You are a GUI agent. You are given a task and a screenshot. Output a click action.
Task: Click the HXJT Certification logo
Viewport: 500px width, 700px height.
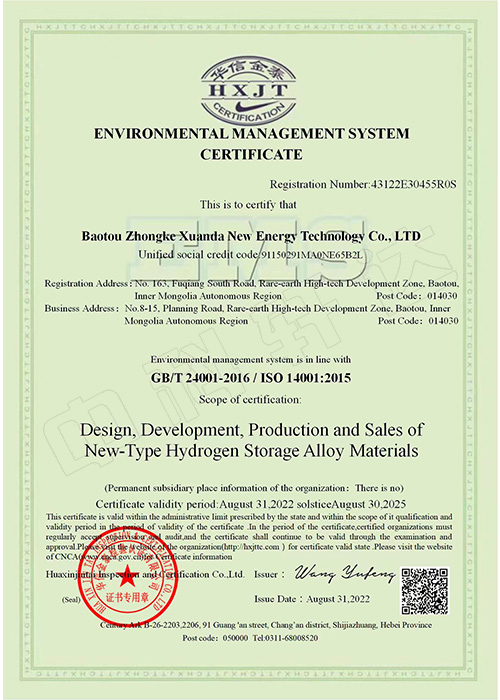coord(249,91)
